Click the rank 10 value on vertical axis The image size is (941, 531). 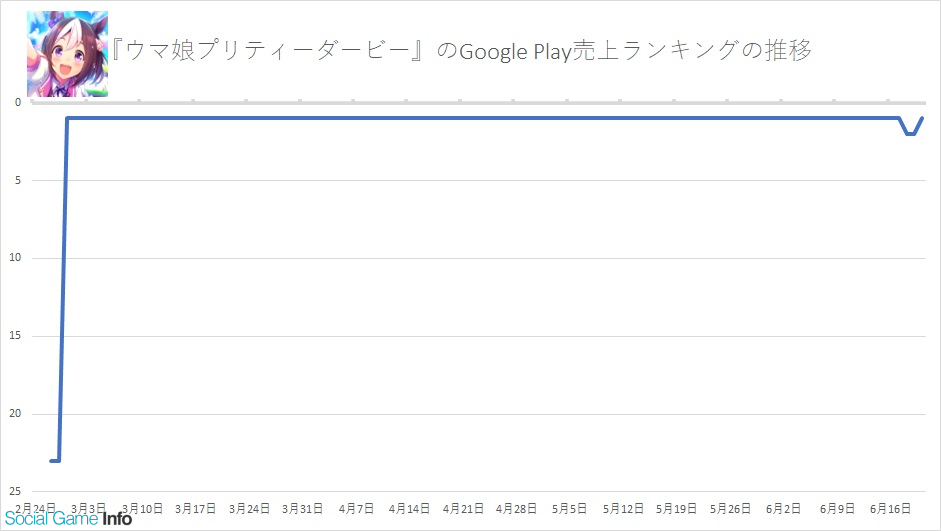(15, 258)
